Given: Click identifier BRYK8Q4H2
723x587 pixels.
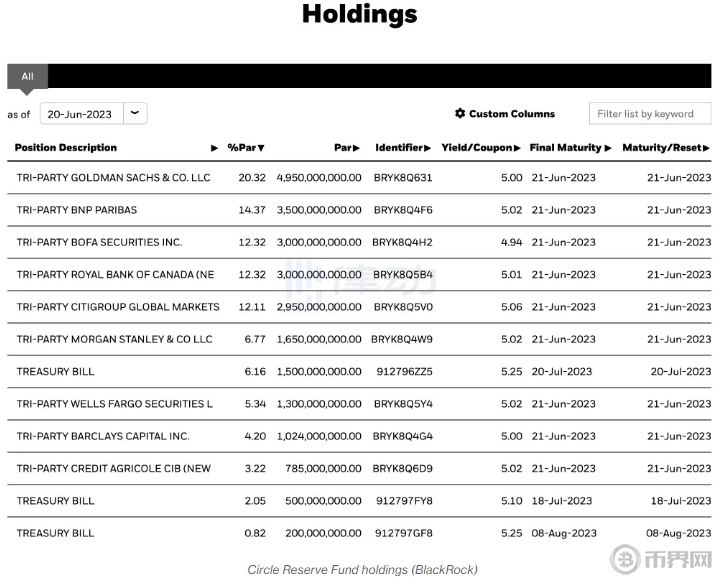Looking at the screenshot, I should [x=402, y=242].
